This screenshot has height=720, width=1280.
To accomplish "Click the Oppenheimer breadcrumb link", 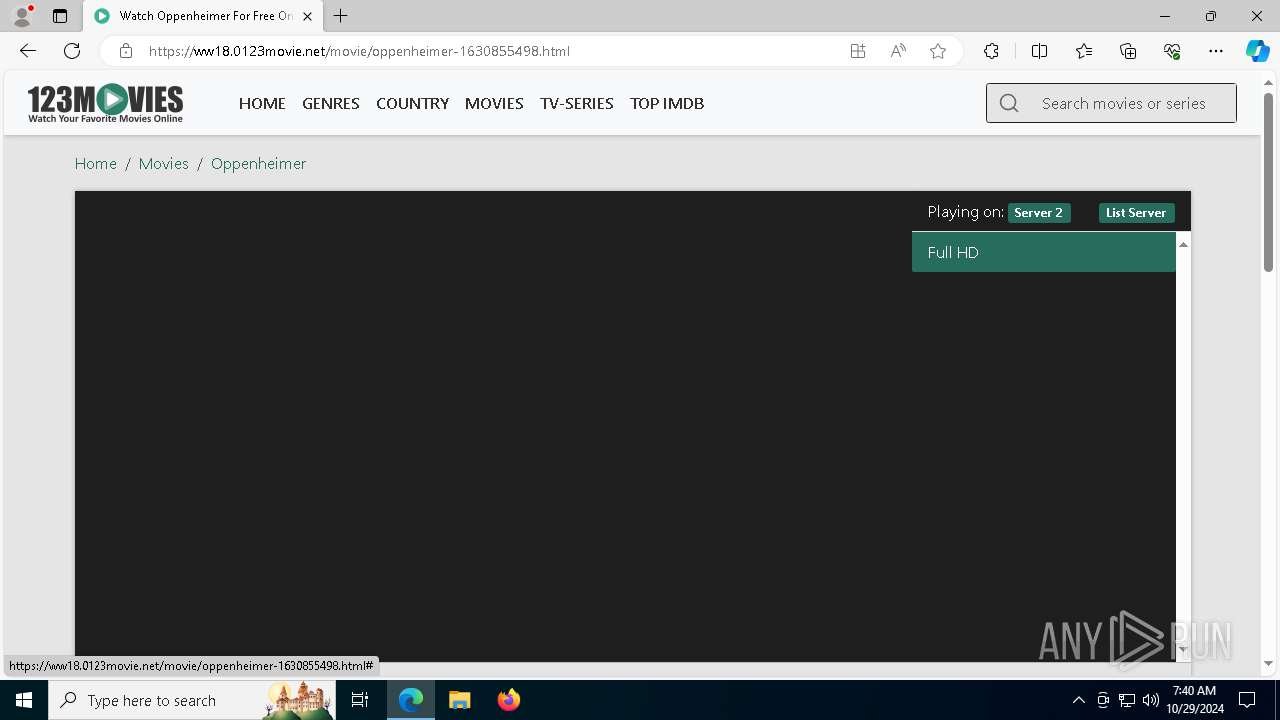I will point(258,163).
